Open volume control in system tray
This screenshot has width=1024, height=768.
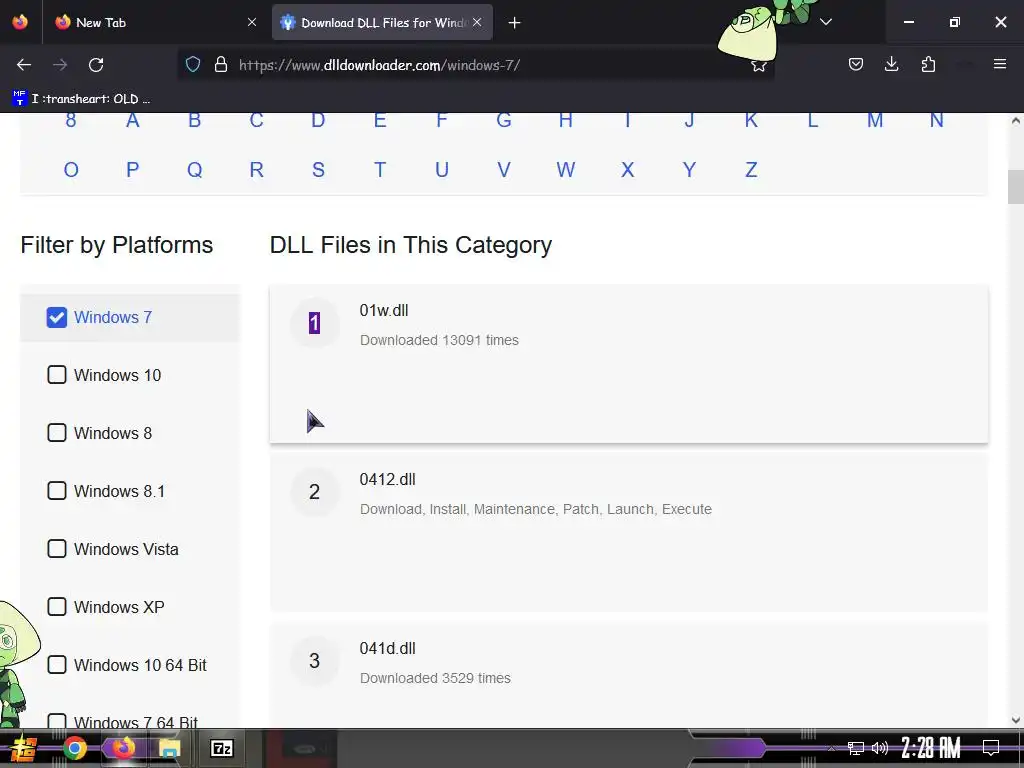click(880, 748)
